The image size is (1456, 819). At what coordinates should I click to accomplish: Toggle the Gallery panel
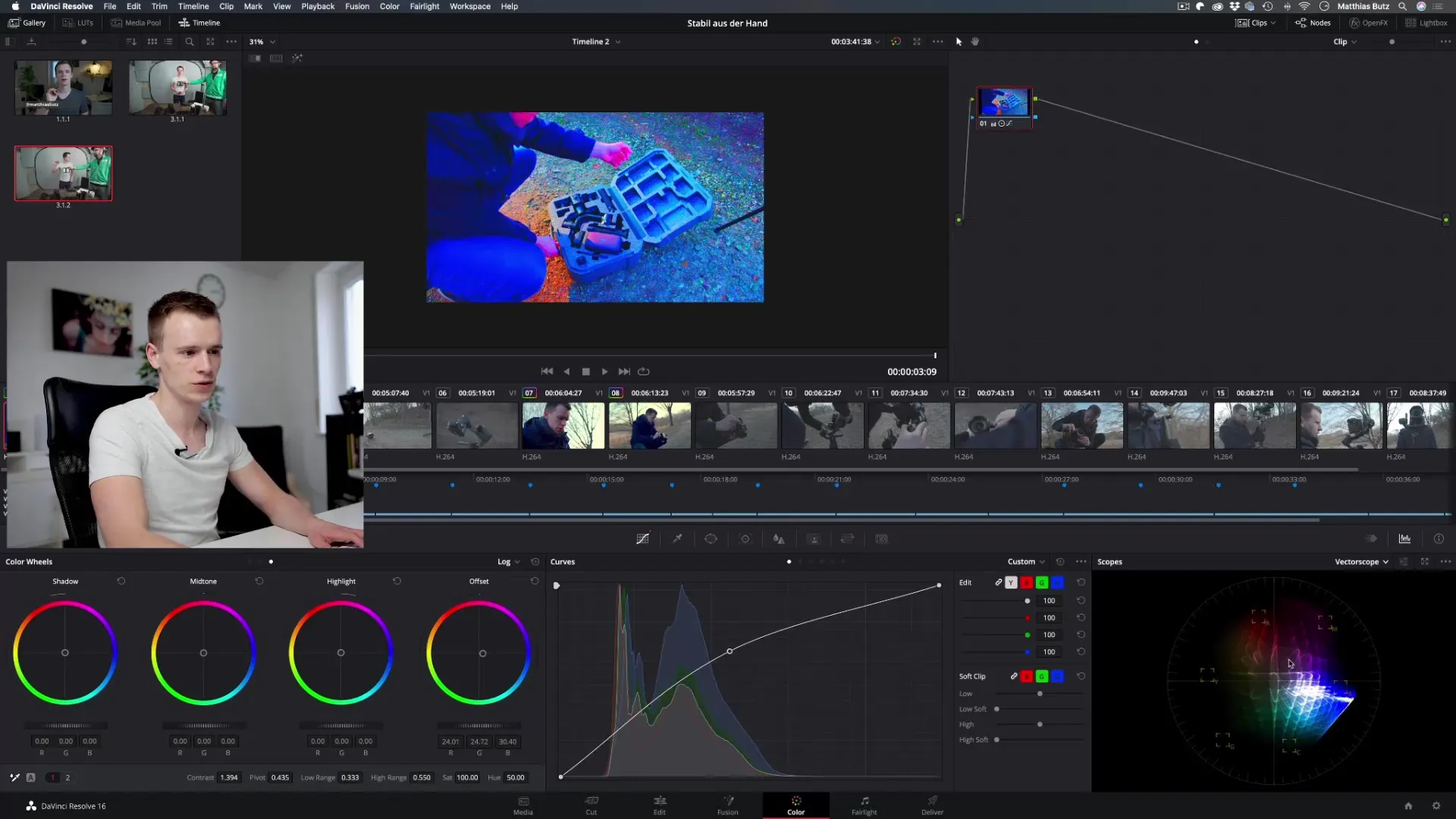point(27,23)
